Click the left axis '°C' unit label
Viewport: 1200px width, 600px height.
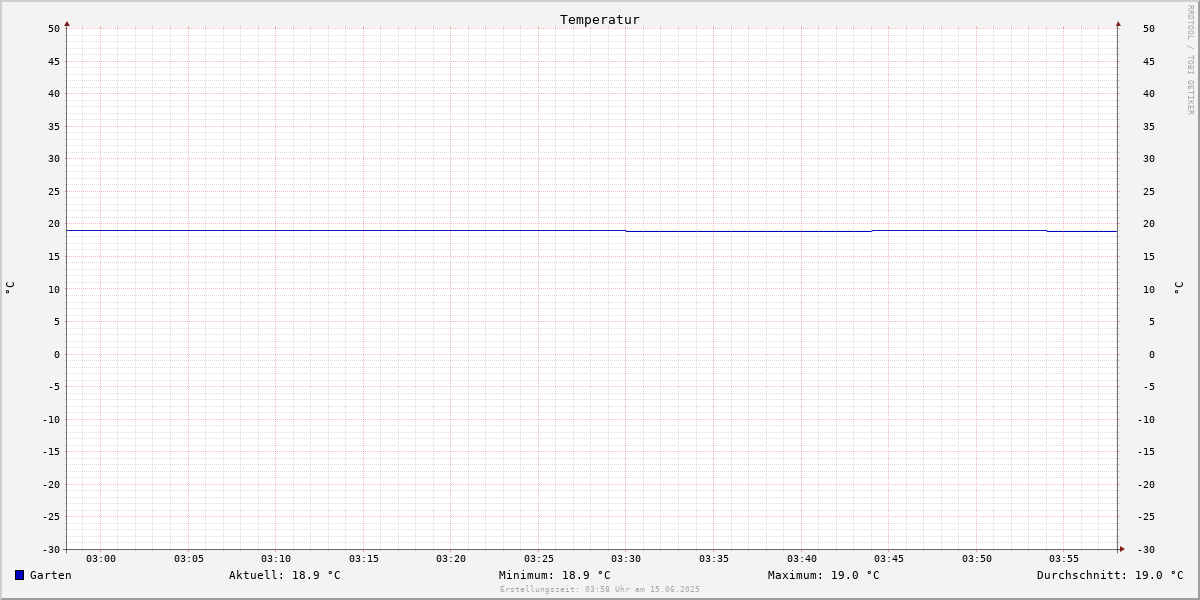pyautogui.click(x=10, y=288)
